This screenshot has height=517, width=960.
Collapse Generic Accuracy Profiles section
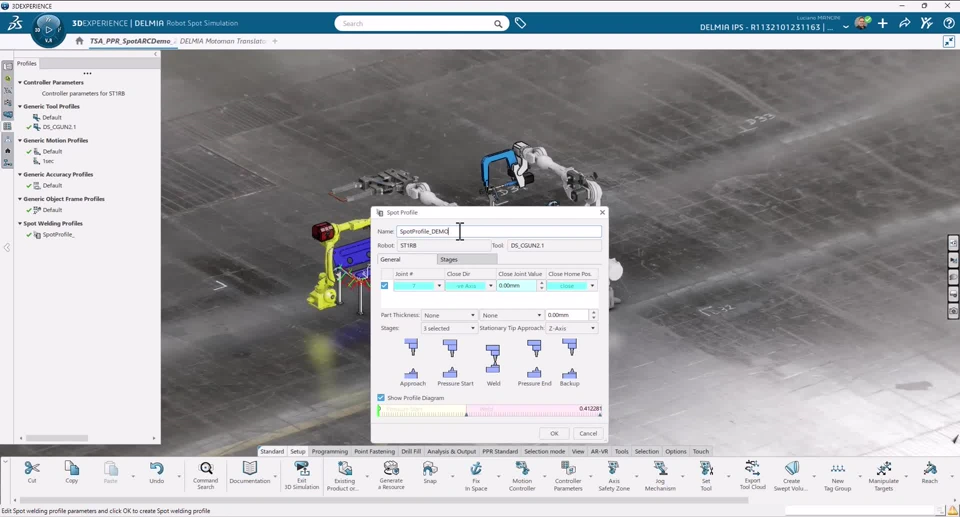(x=20, y=175)
